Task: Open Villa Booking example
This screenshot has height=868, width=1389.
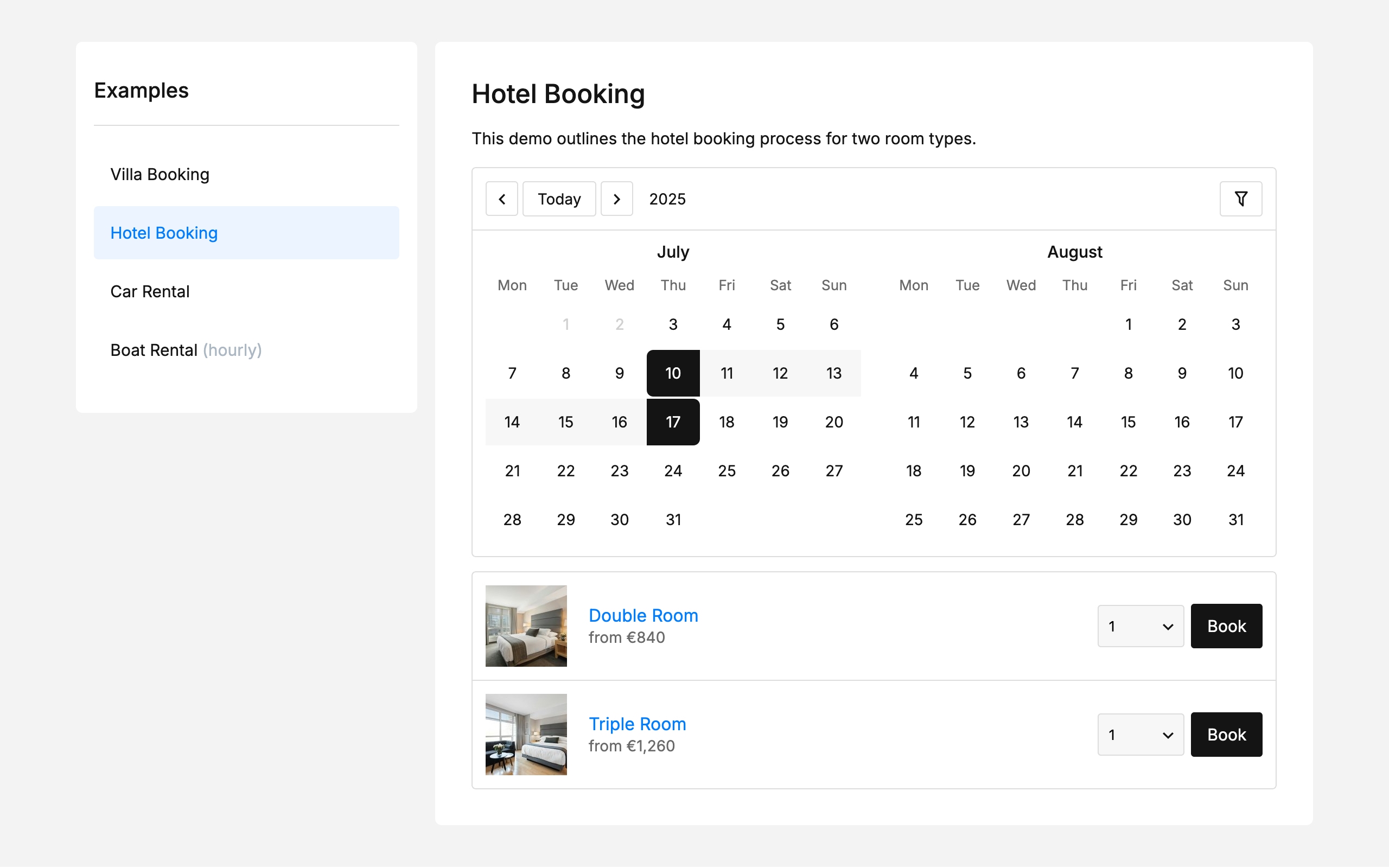Action: 246,174
